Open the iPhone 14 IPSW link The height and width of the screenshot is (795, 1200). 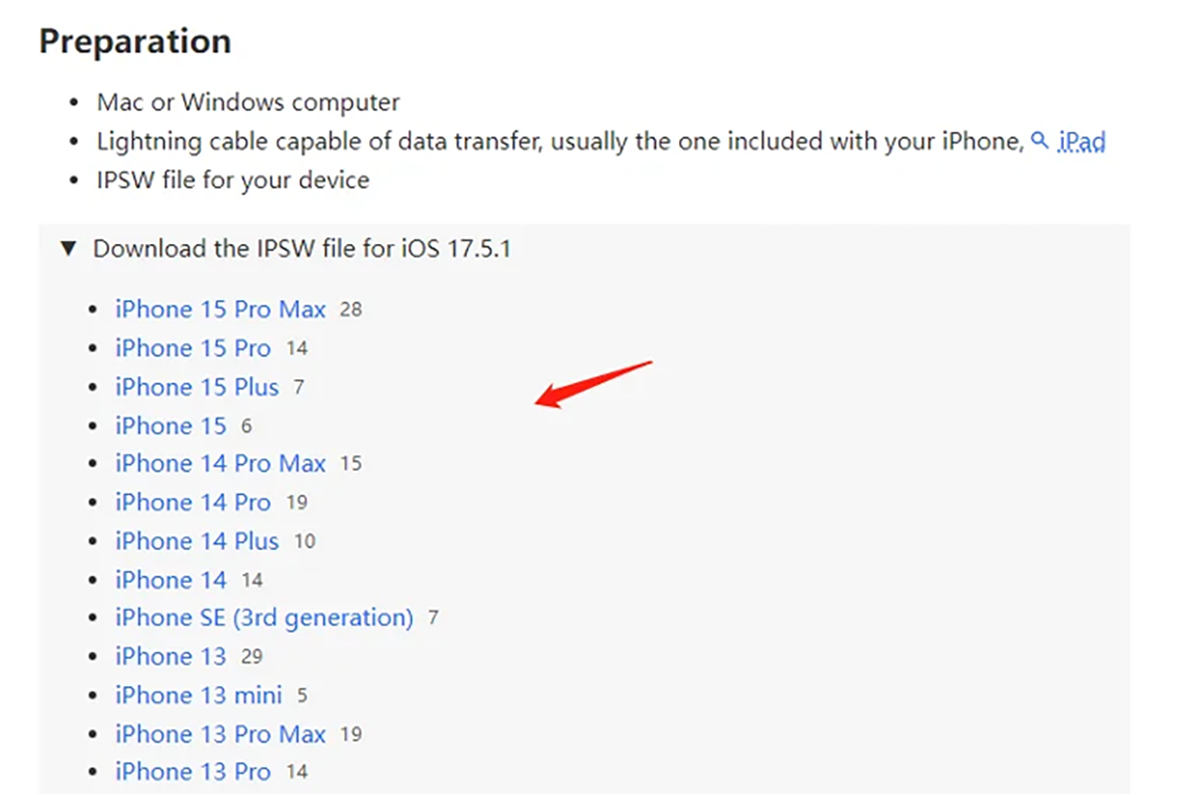[x=170, y=579]
